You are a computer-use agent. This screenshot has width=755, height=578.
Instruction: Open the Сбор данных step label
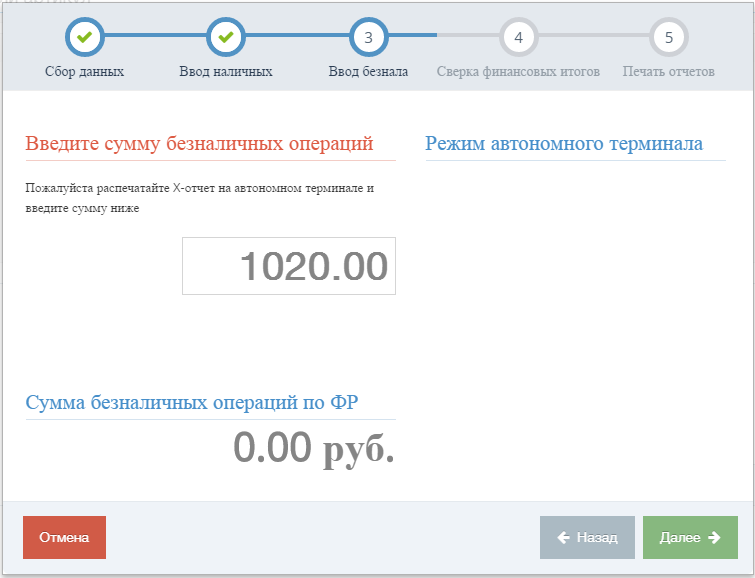tap(85, 71)
